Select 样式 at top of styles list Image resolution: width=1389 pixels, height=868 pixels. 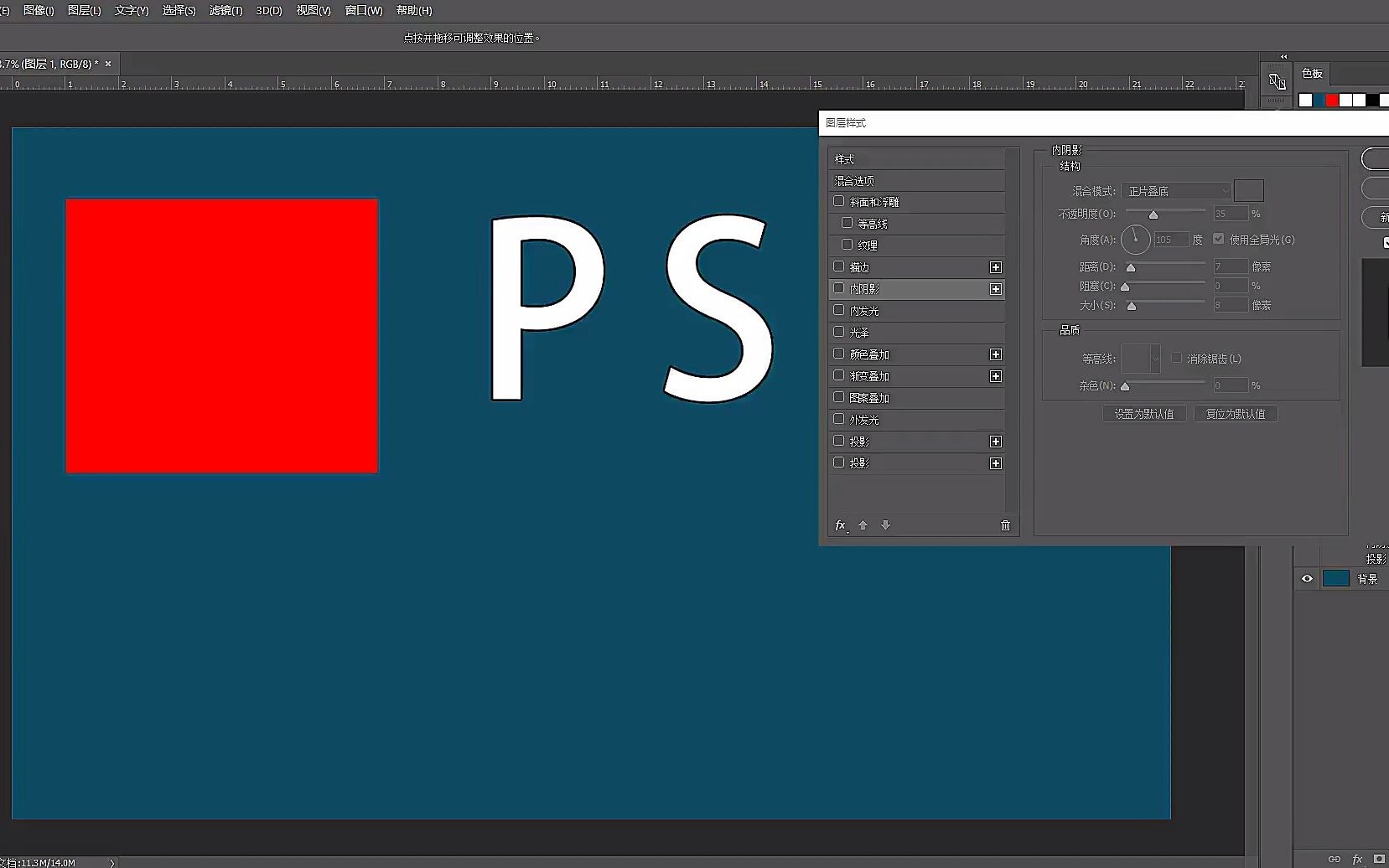(916, 158)
